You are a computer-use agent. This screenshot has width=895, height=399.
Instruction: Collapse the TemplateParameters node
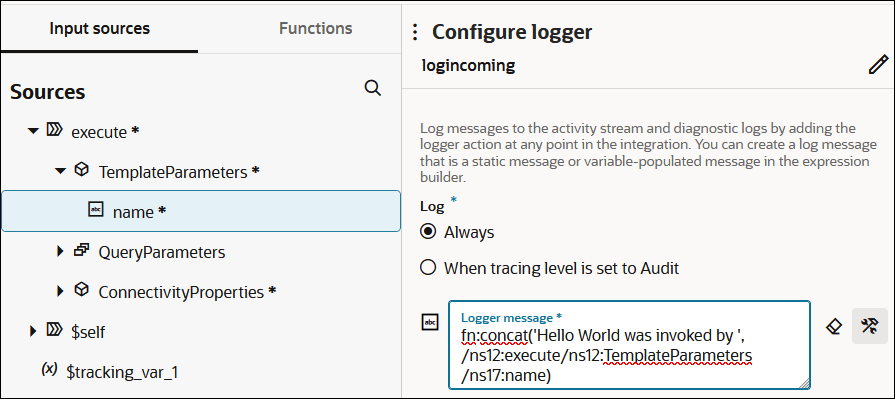tap(61, 171)
